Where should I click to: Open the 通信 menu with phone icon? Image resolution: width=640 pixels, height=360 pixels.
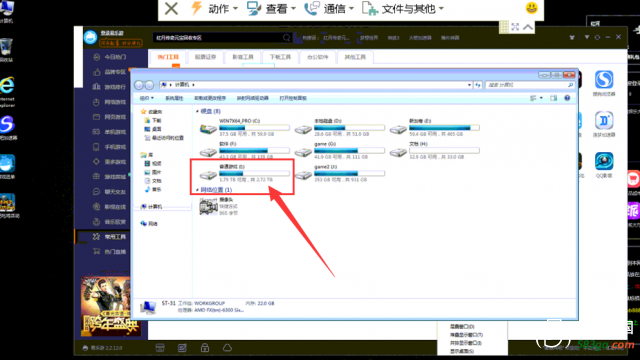tap(329, 9)
